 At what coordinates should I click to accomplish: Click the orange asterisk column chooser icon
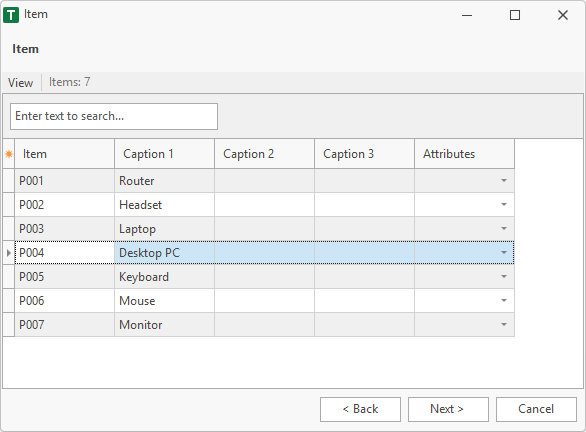click(9, 154)
